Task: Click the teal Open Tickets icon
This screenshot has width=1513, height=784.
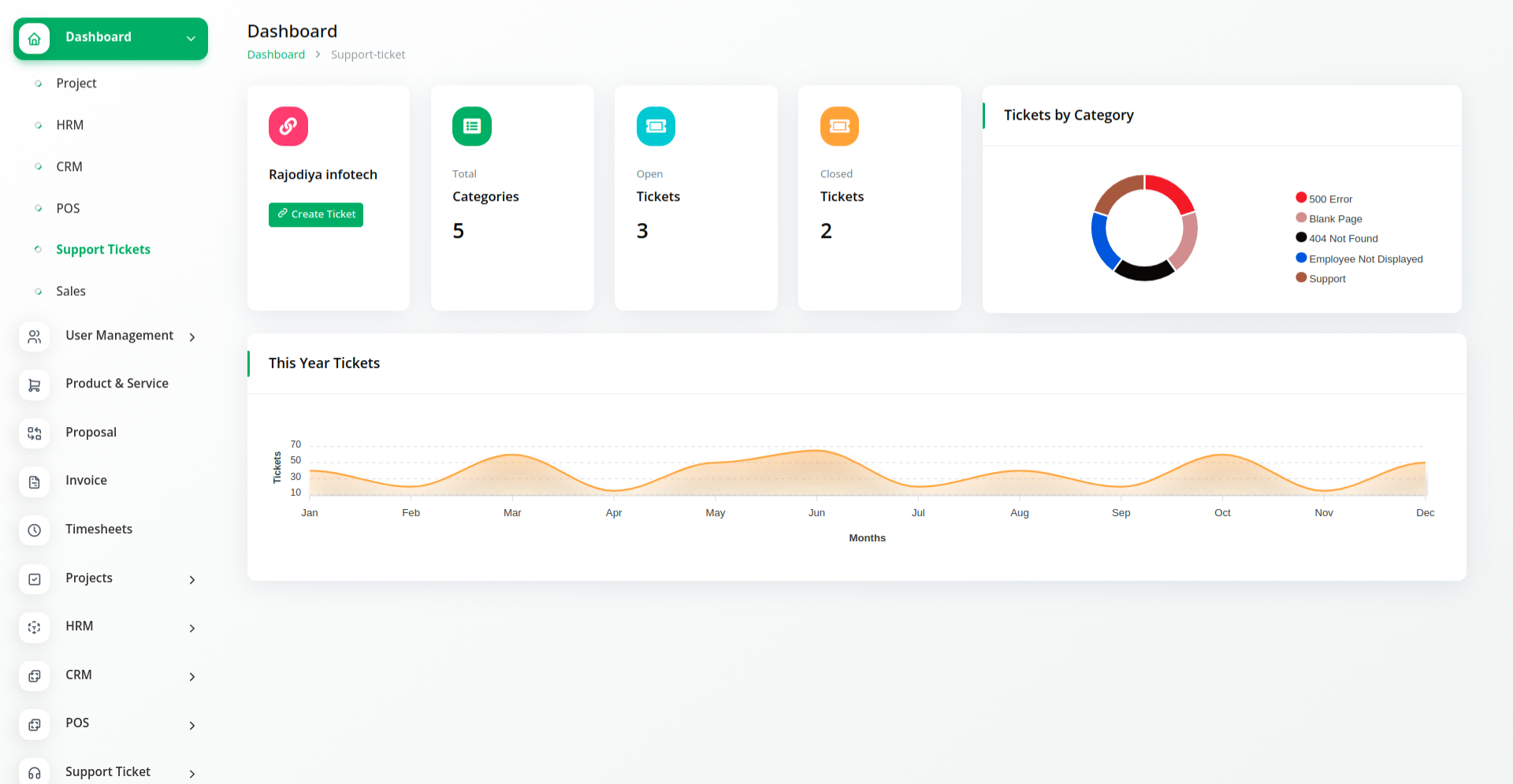Action: pos(656,126)
